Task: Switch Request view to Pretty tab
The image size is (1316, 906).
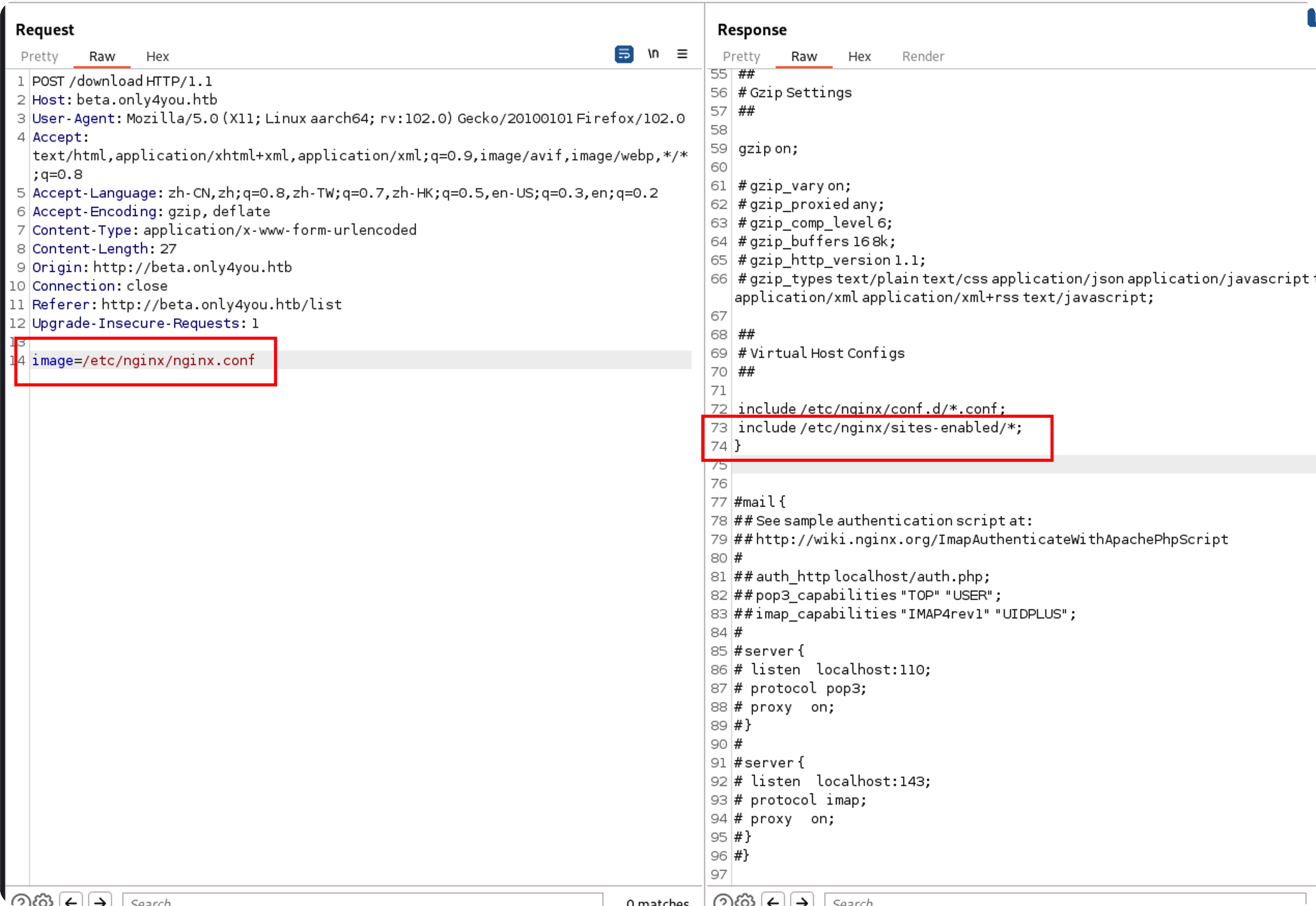Action: [x=40, y=56]
